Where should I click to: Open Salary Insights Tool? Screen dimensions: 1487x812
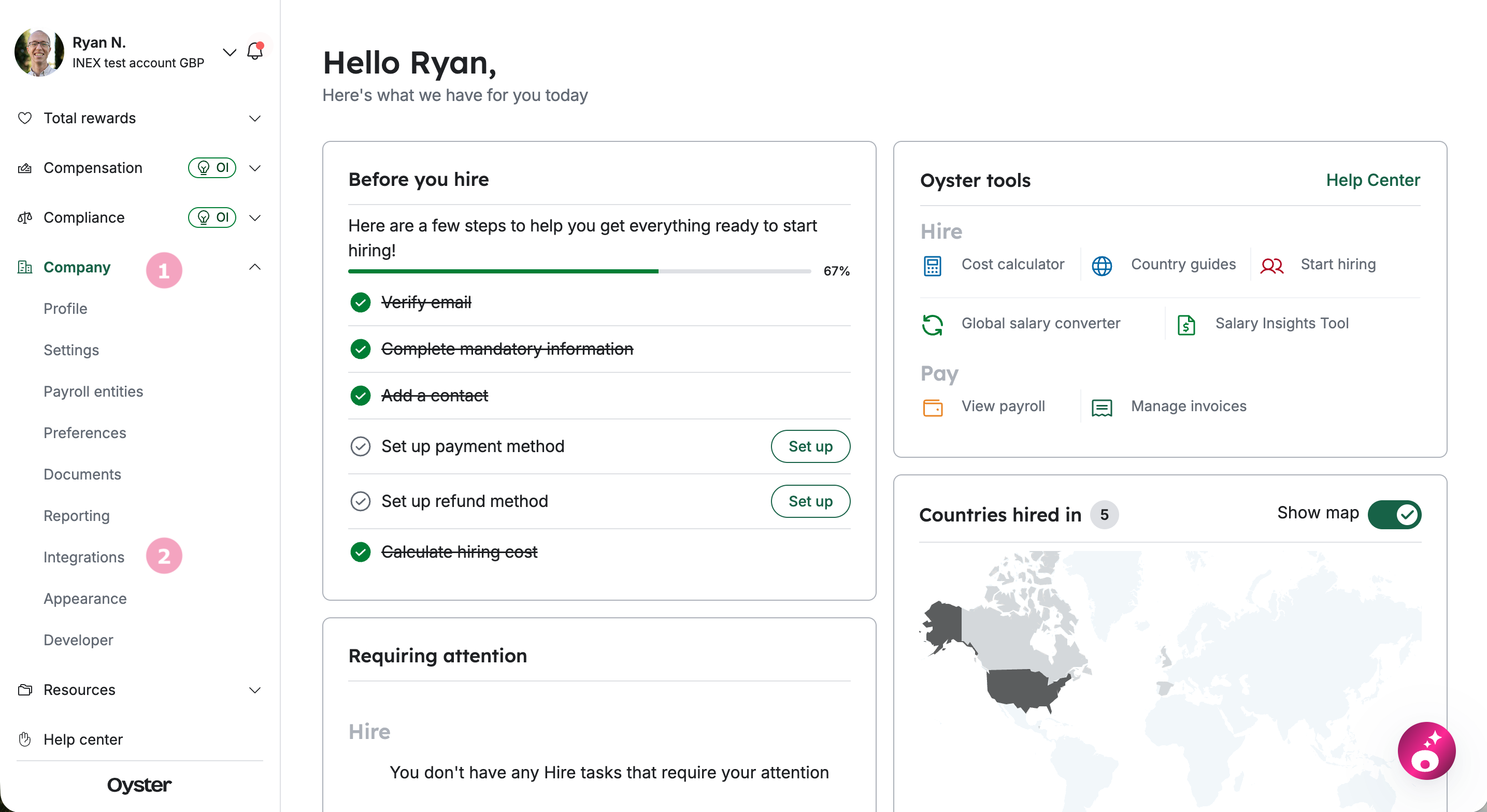pos(1281,323)
